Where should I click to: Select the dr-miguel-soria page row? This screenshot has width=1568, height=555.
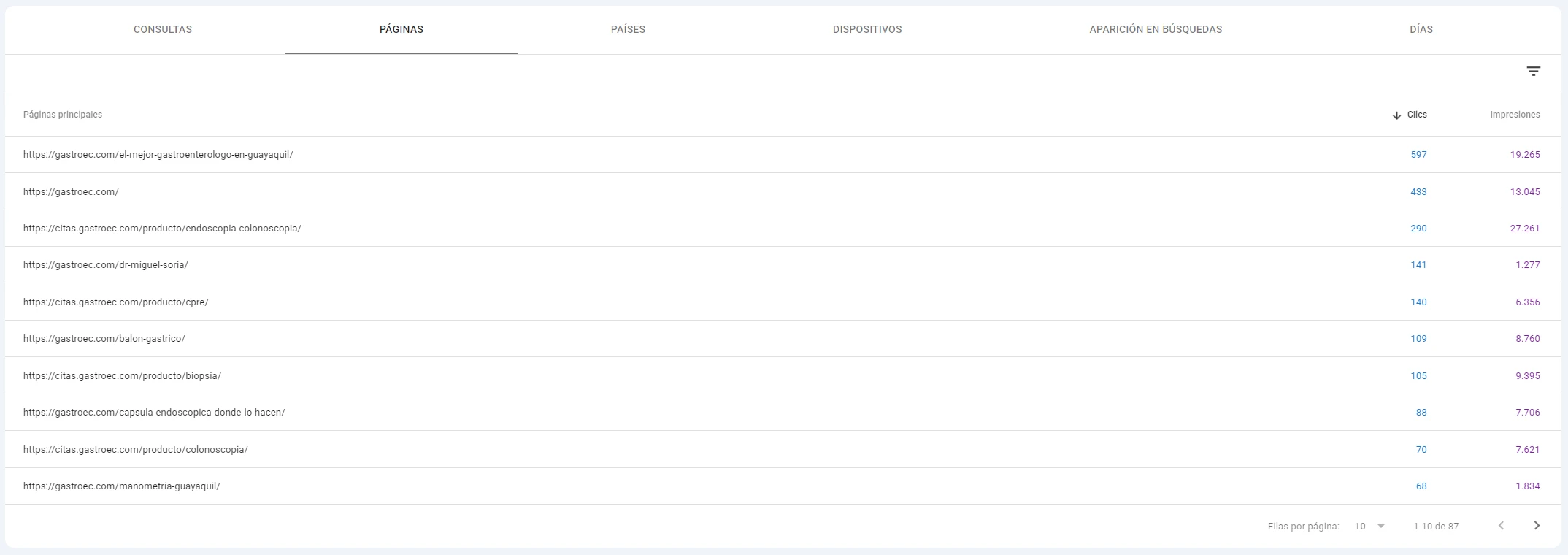tap(783, 265)
